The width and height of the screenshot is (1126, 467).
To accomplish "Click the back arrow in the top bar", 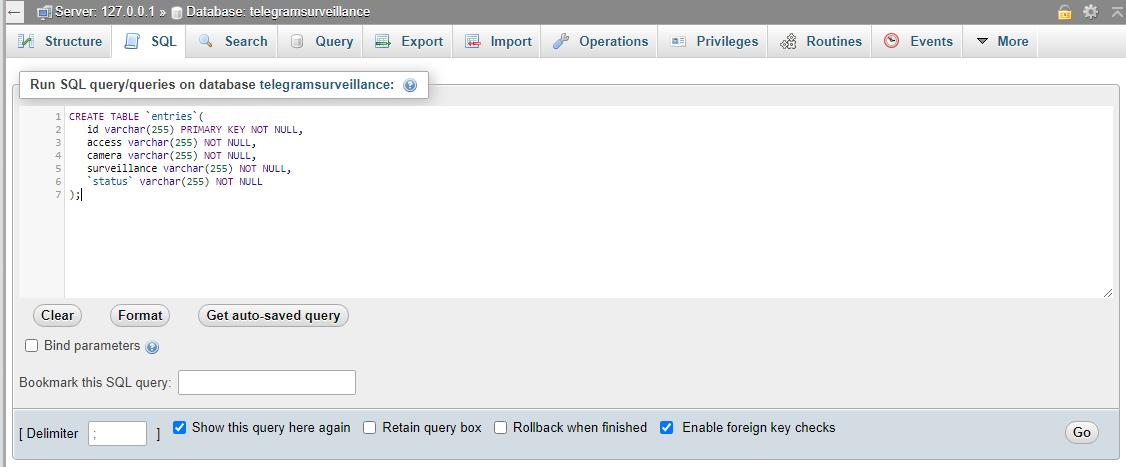I will pyautogui.click(x=13, y=12).
